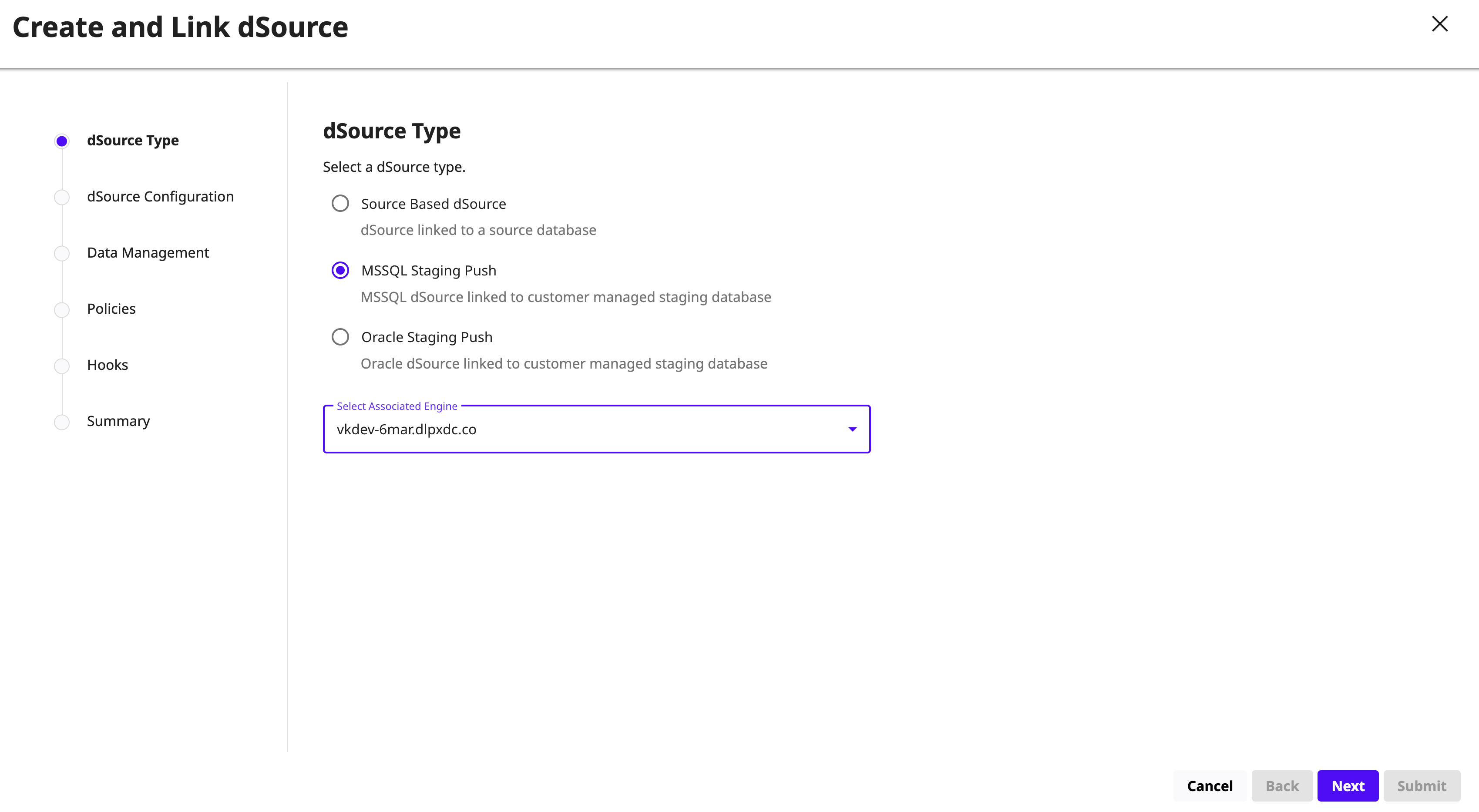Click the MSSQL dSource staging database description
This screenshot has width=1479, height=812.
click(x=565, y=297)
